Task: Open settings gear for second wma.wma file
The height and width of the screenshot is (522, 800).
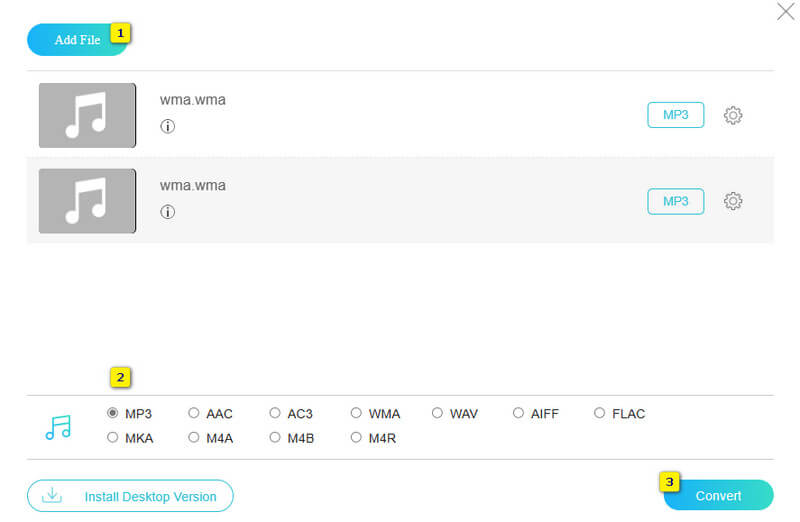Action: [733, 202]
